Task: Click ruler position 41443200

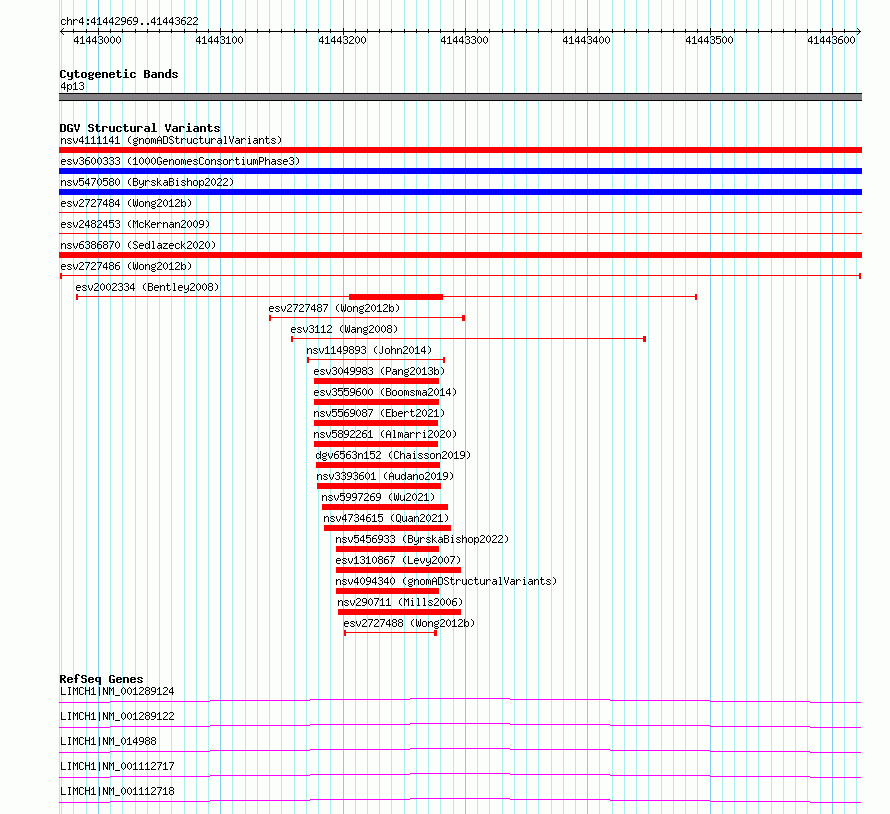Action: pyautogui.click(x=342, y=40)
